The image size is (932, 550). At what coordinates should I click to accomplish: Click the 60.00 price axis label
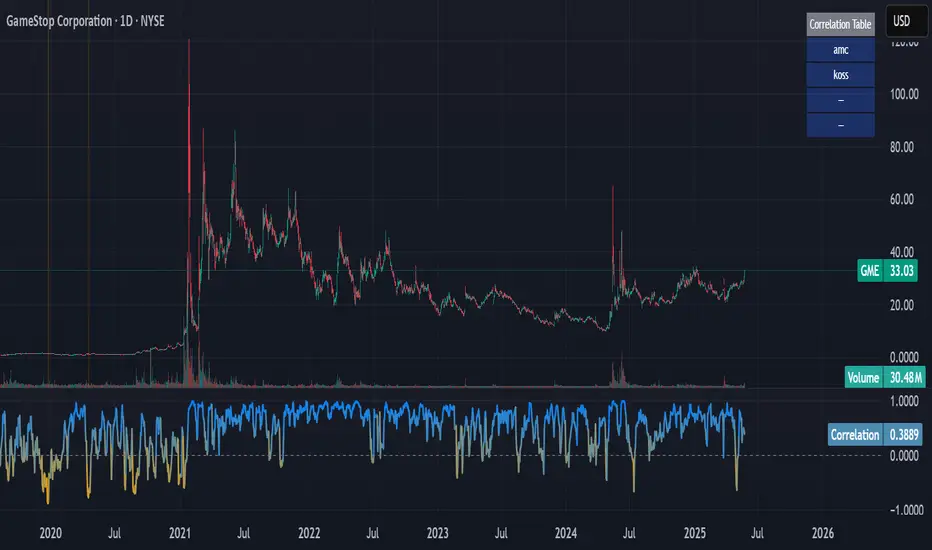click(x=901, y=200)
